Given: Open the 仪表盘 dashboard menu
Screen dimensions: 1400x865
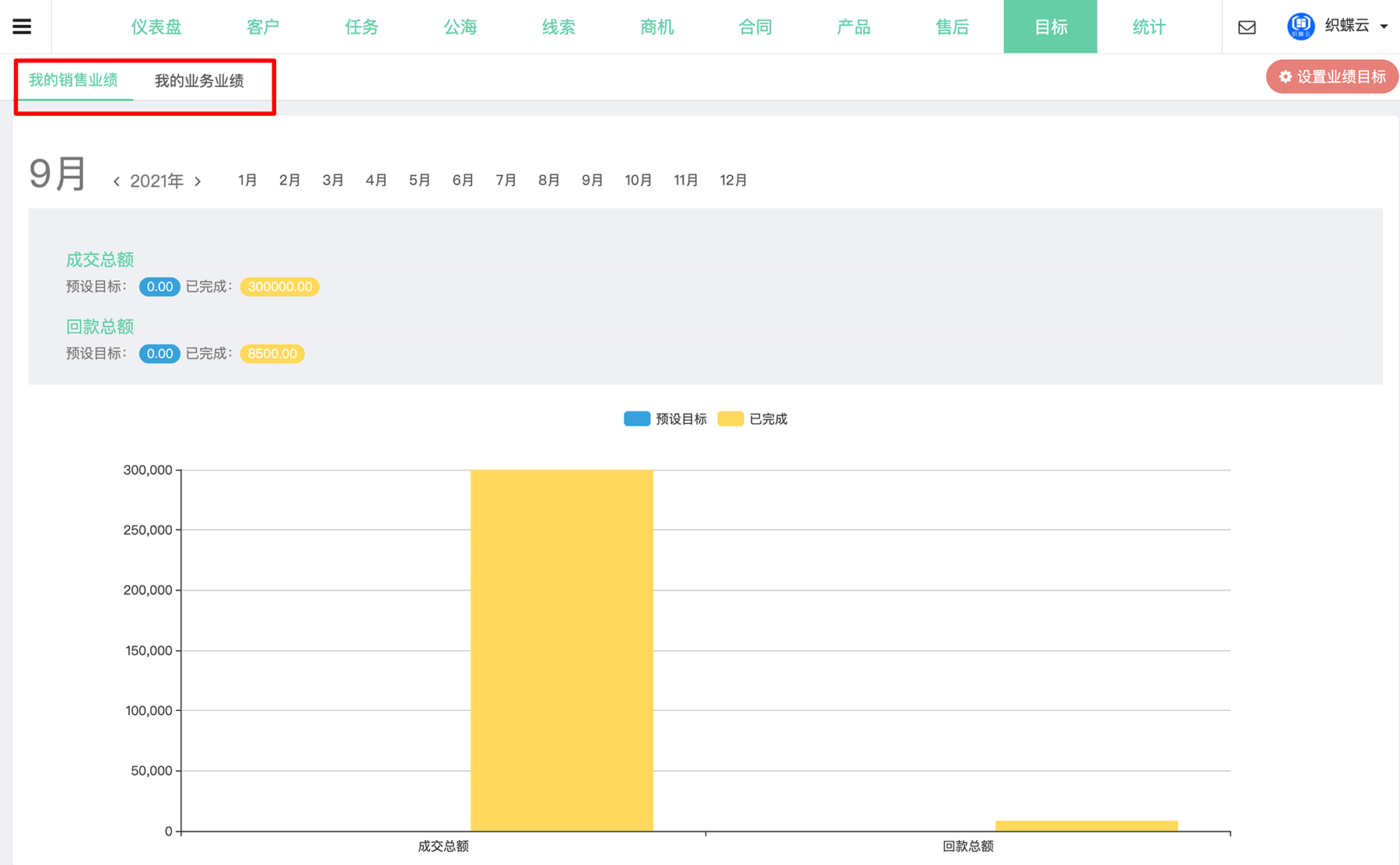Looking at the screenshot, I should click(156, 26).
